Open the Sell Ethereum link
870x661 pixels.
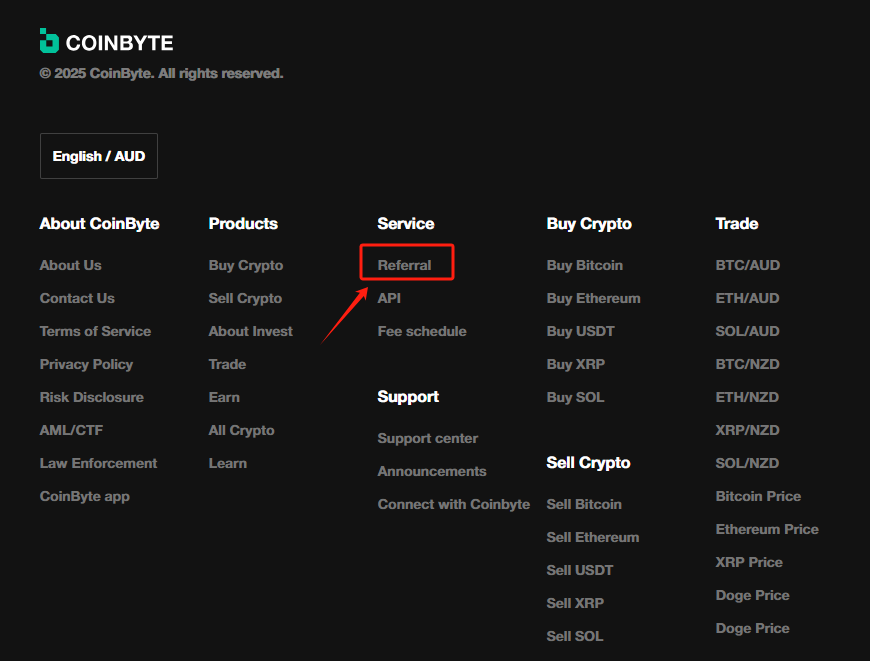(x=592, y=536)
